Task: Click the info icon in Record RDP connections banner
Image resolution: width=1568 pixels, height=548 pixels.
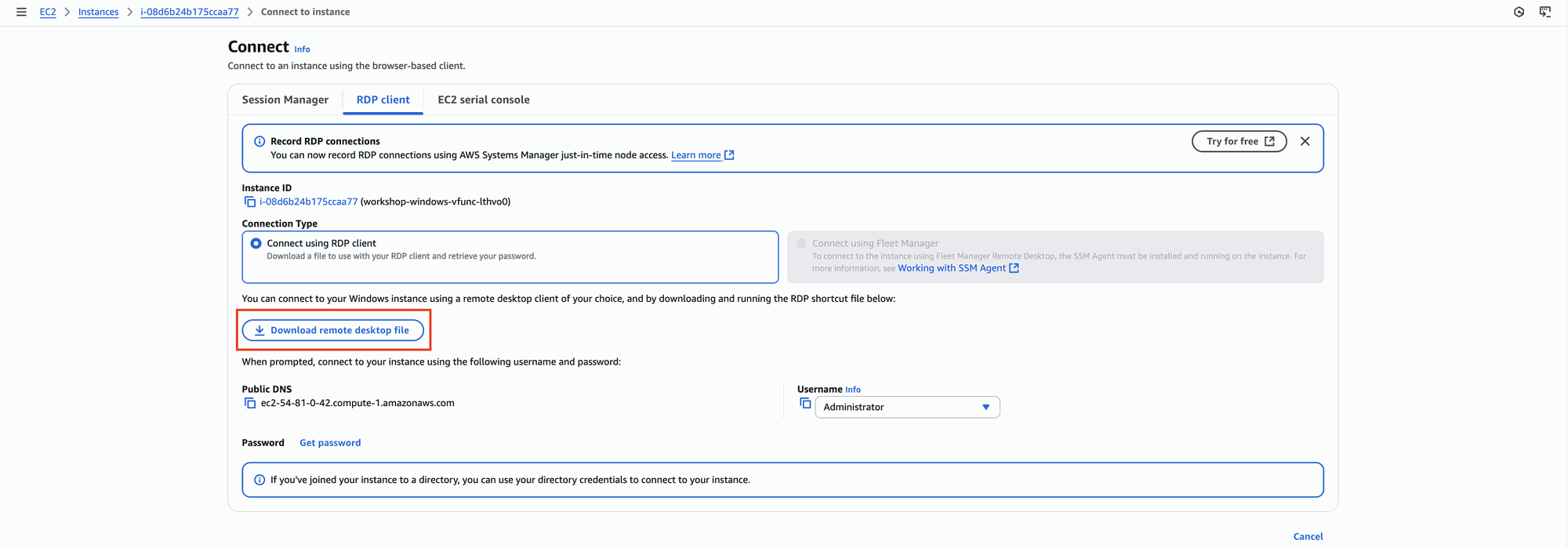Action: (260, 141)
